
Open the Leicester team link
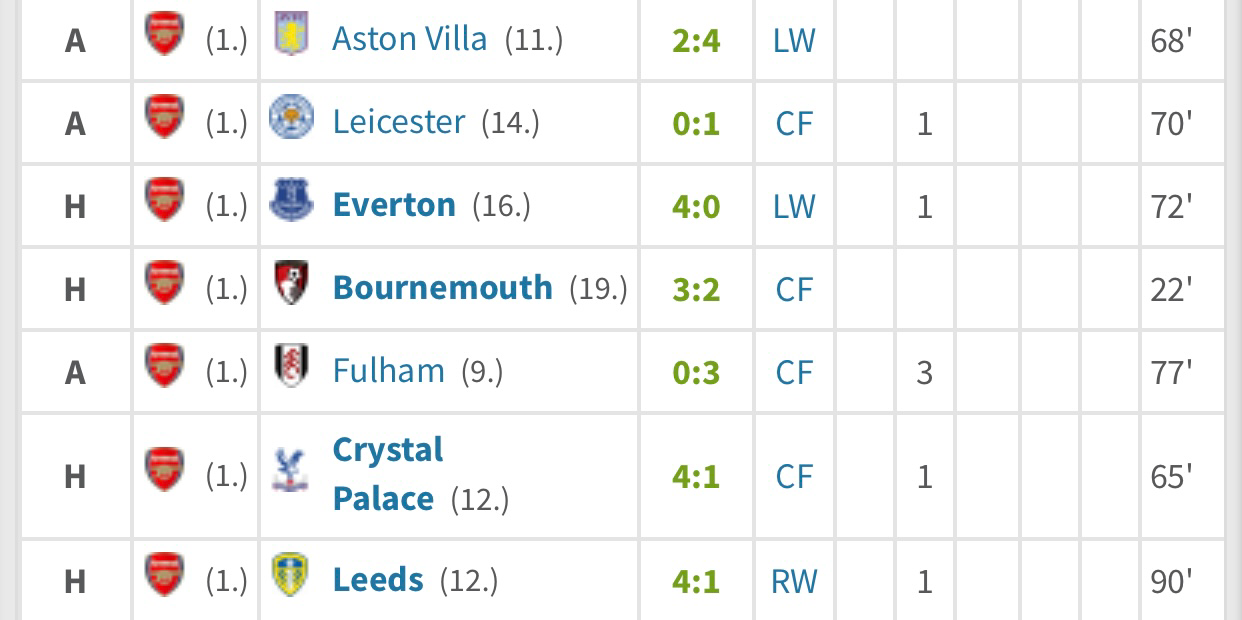pyautogui.click(x=399, y=122)
